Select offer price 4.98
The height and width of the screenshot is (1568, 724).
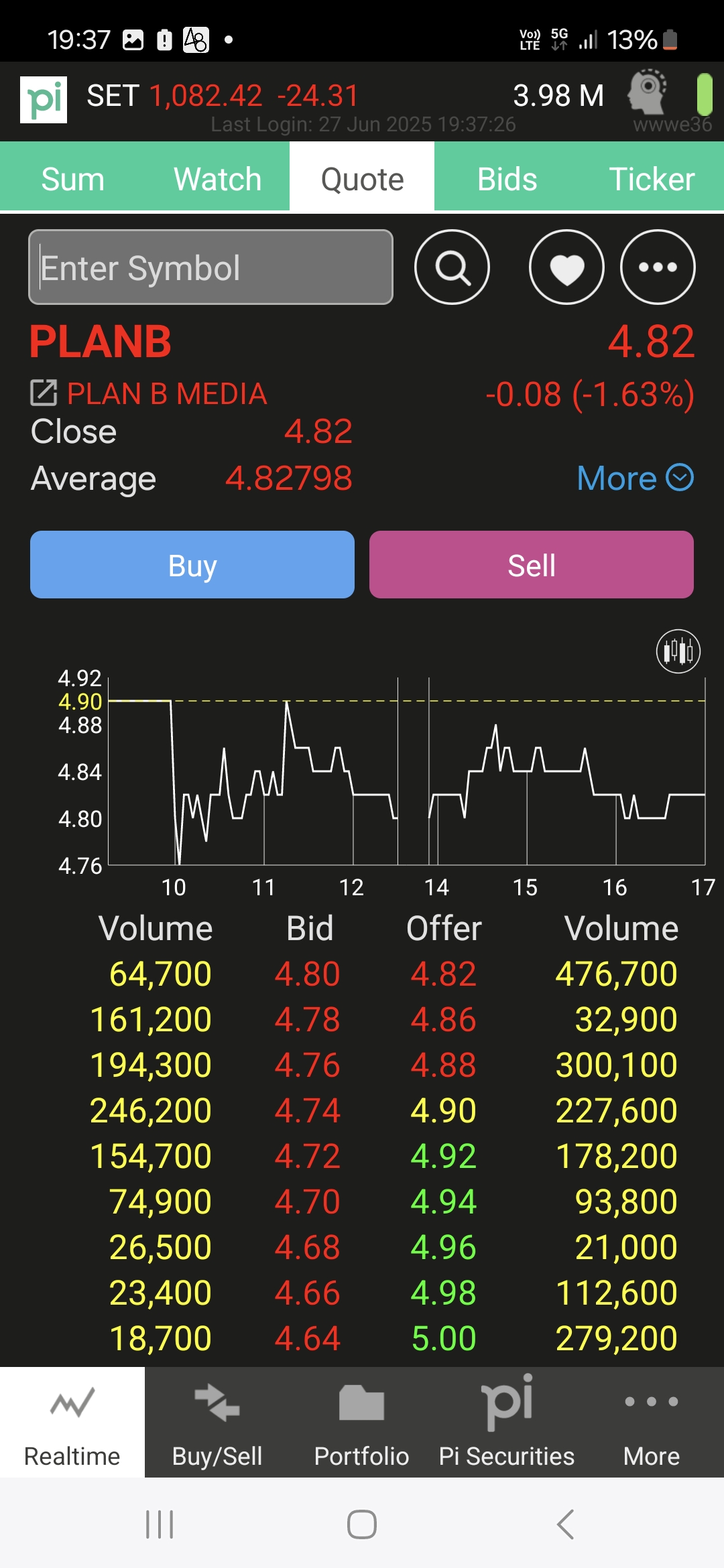point(444,1293)
